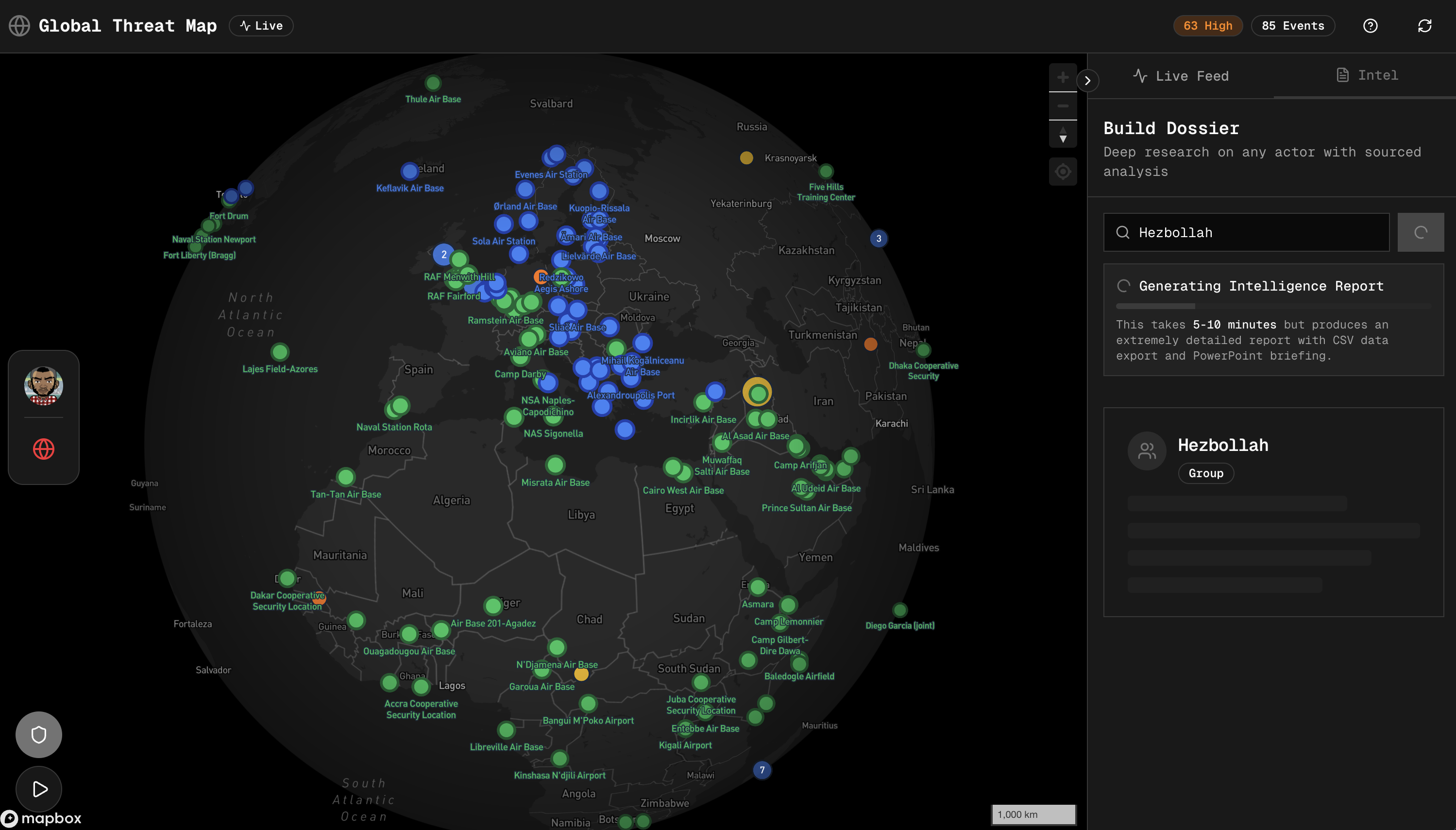Click the Moscow city label
This screenshot has width=1456, height=830.
tap(662, 238)
